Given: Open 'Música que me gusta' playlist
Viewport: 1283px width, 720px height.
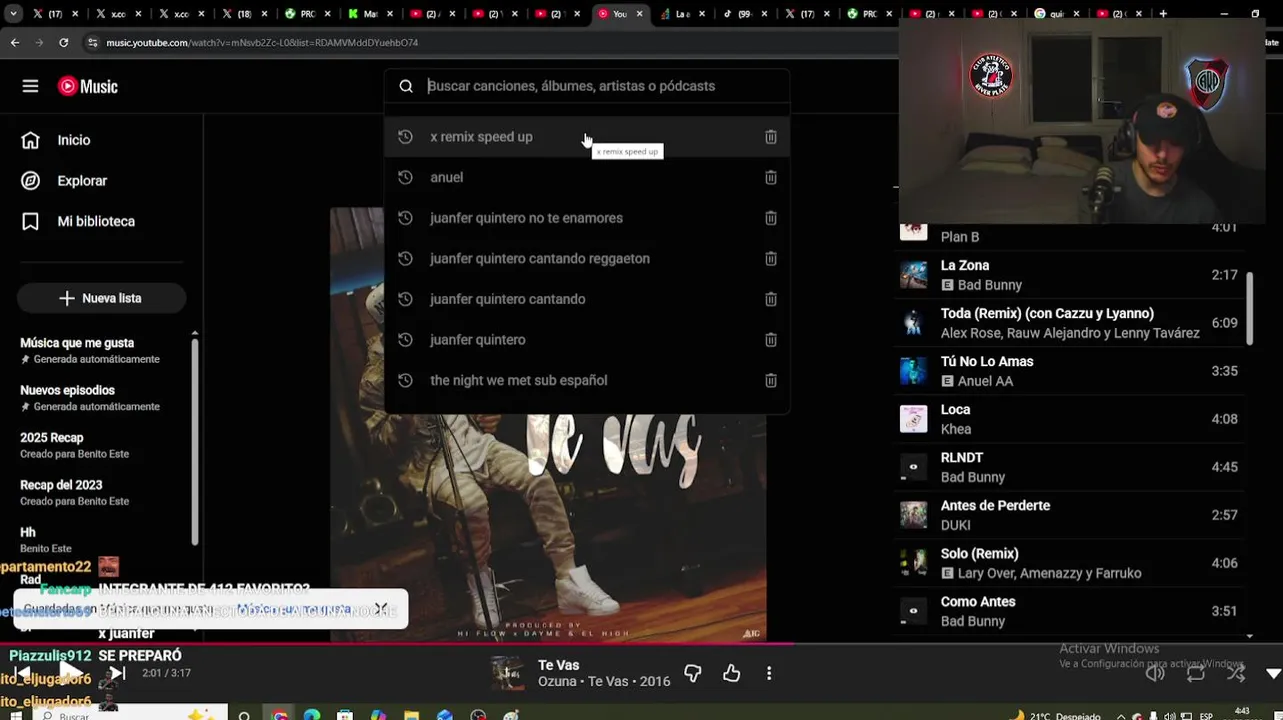Looking at the screenshot, I should coord(98,350).
